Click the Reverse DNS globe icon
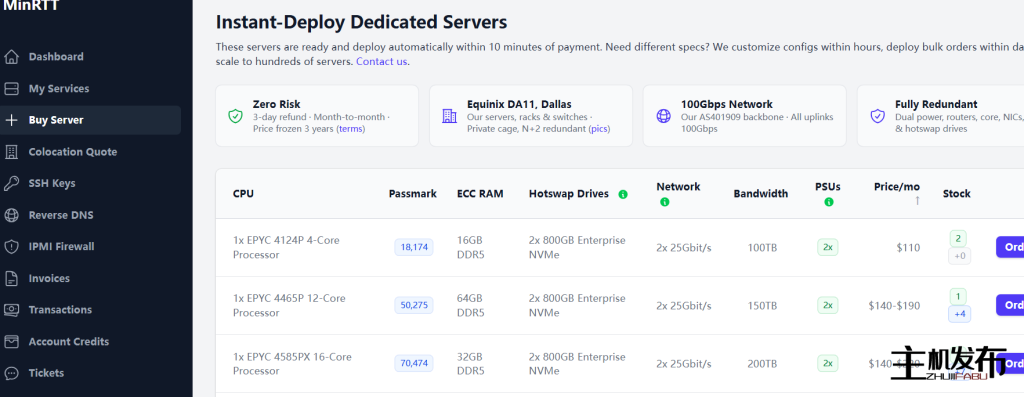Screen dimensions: 1024x397 tap(11, 215)
